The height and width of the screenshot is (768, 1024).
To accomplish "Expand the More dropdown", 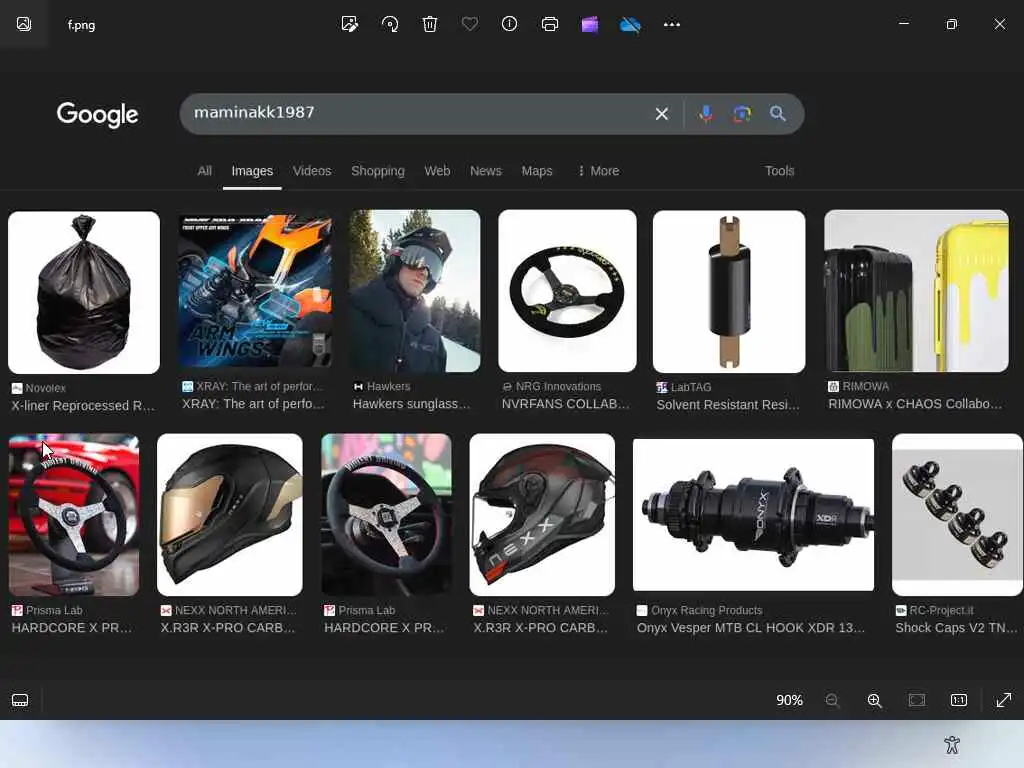I will coord(598,171).
